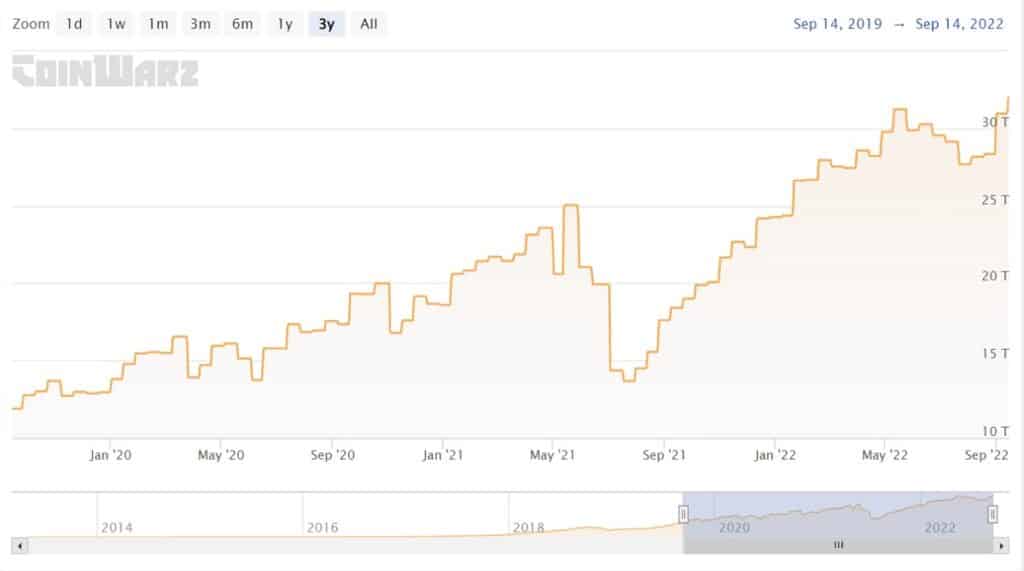The width and height of the screenshot is (1024, 571).
Task: Click the horizontal scrollbar thumb grip
Action: coord(838,545)
